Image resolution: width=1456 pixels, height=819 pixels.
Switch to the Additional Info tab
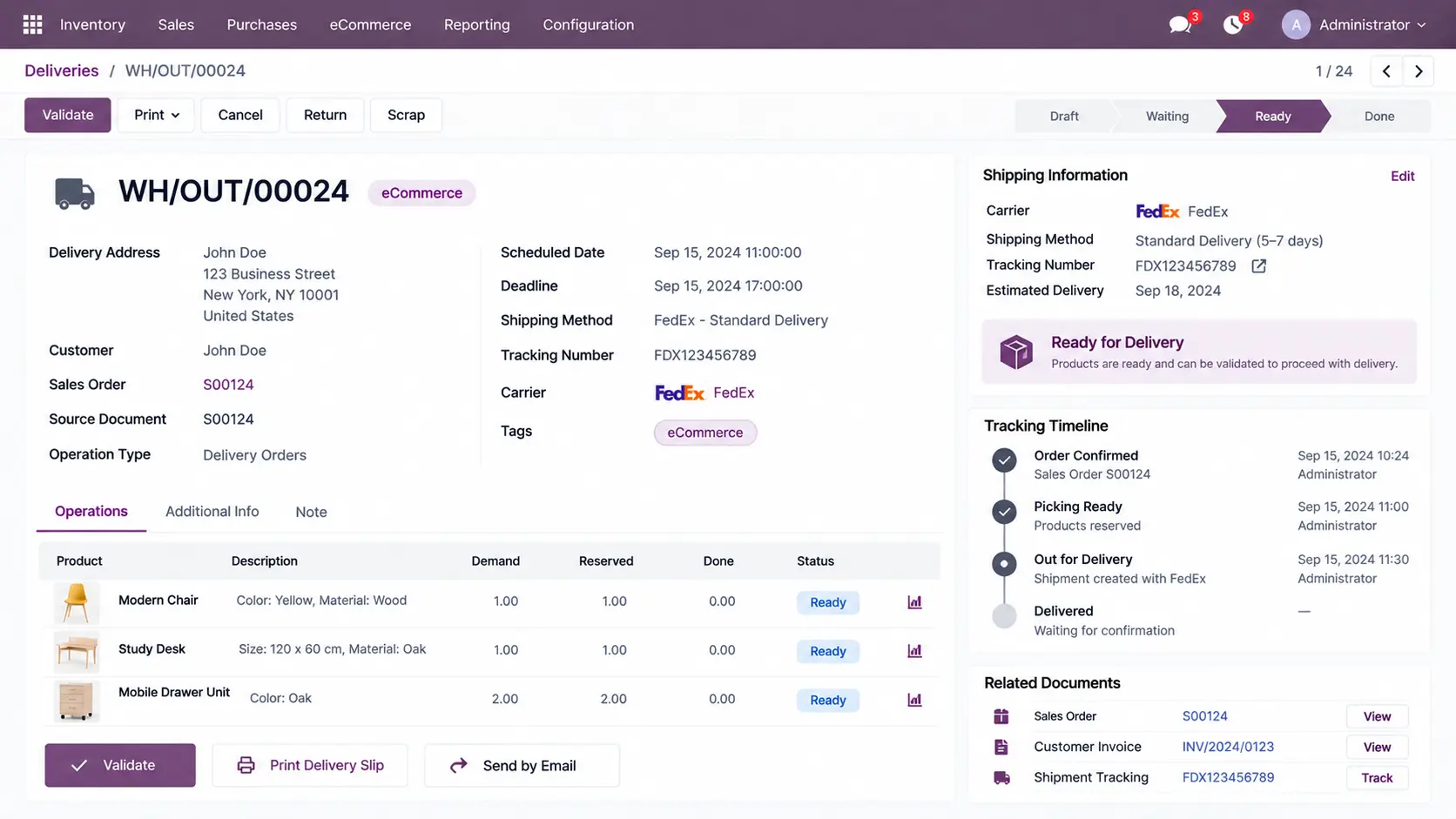pyautogui.click(x=212, y=512)
